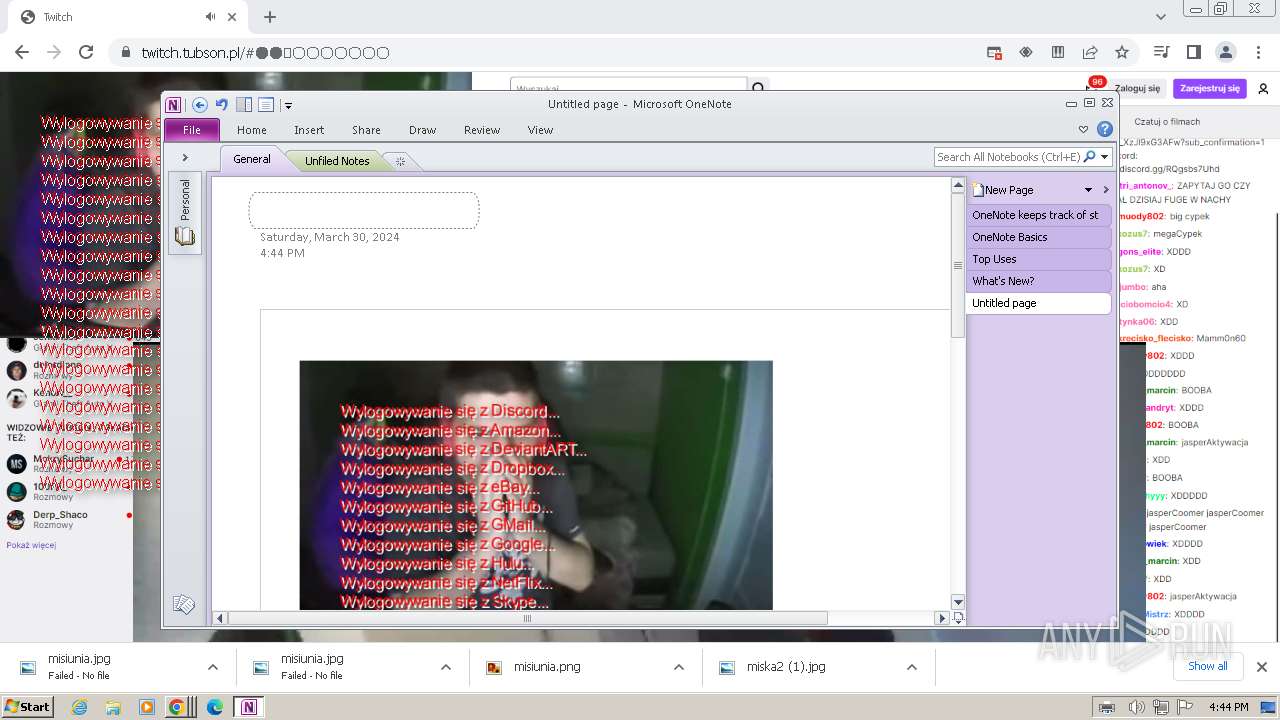
Task: Click the OneNote back navigation arrow
Action: pyautogui.click(x=200, y=104)
